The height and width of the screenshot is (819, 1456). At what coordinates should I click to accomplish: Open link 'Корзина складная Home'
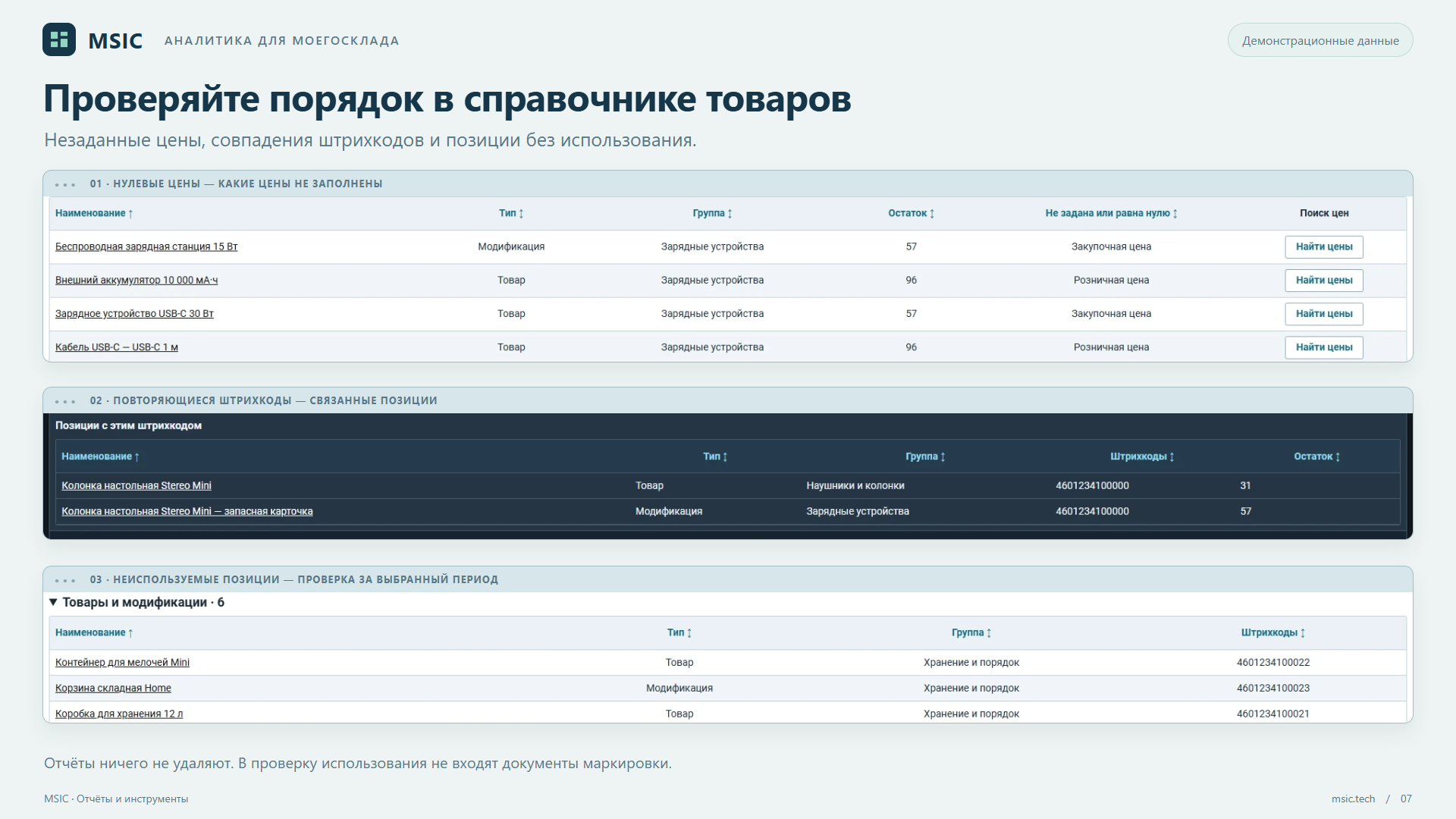[113, 688]
